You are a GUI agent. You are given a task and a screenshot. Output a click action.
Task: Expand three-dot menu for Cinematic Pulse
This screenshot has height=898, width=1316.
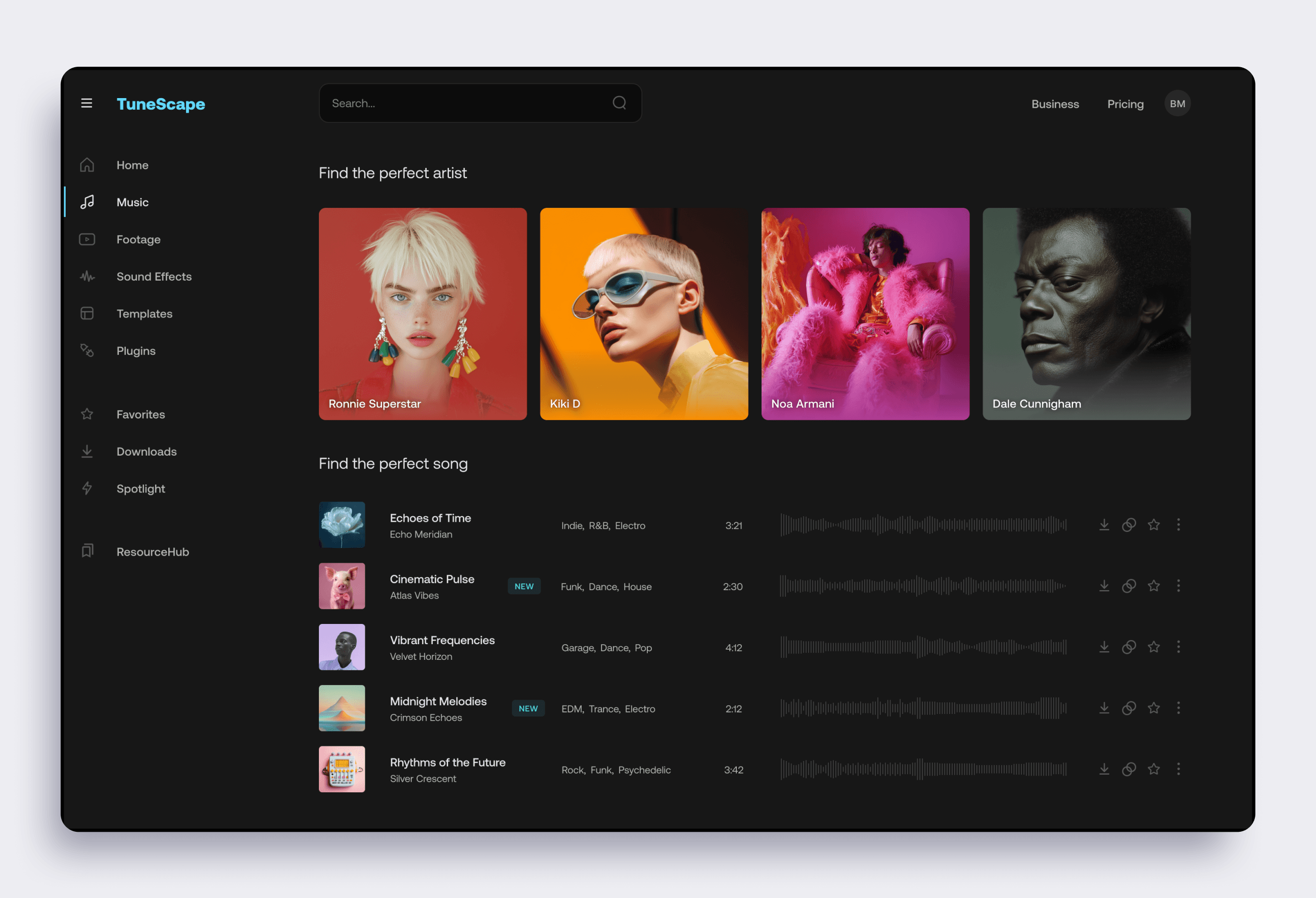(x=1179, y=586)
